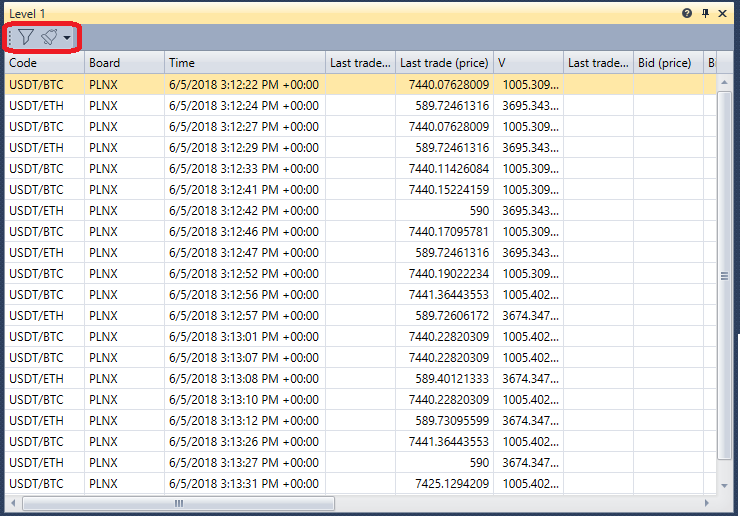Click PLNX board cell at 3:12:33 PM
The image size is (740, 516).
tap(125, 169)
